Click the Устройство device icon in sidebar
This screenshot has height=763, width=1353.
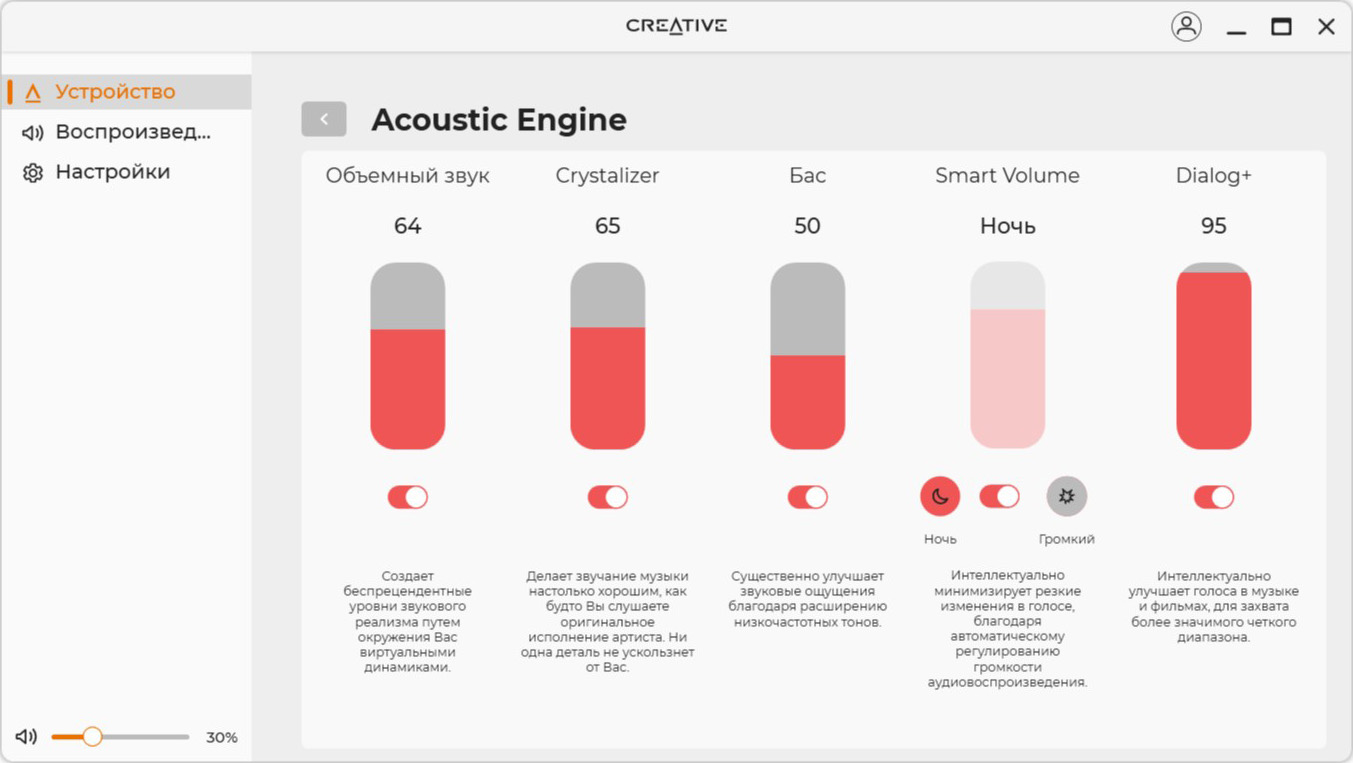point(33,93)
